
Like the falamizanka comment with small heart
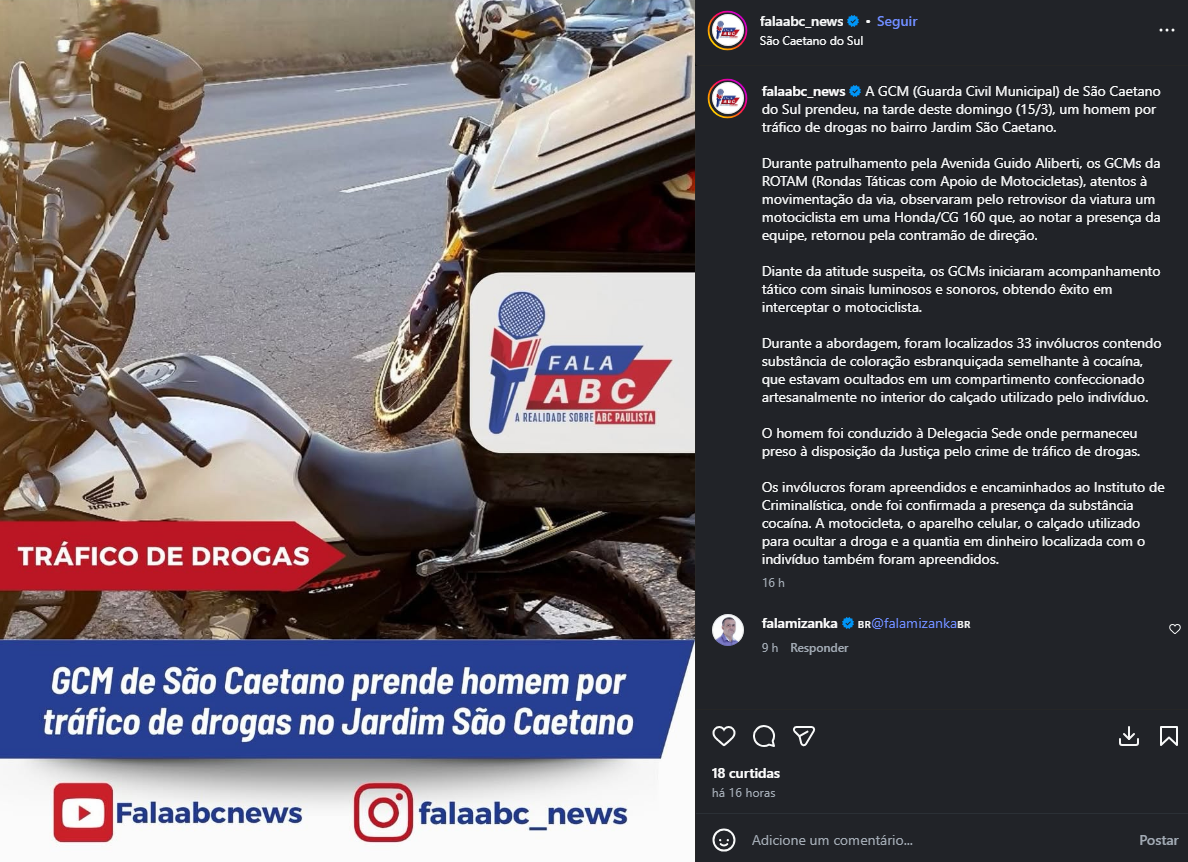[1174, 629]
